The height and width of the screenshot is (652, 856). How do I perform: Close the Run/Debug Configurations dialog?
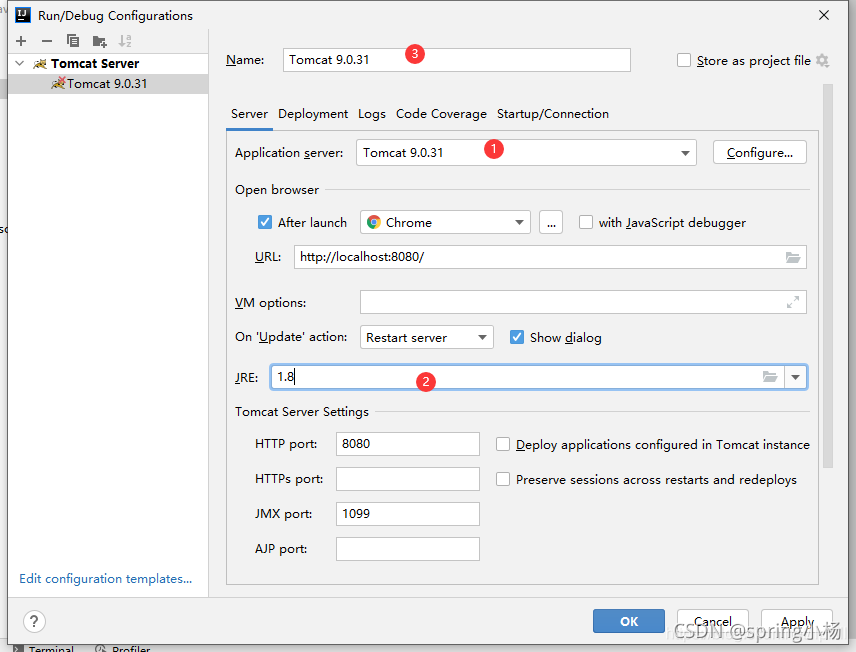[824, 15]
